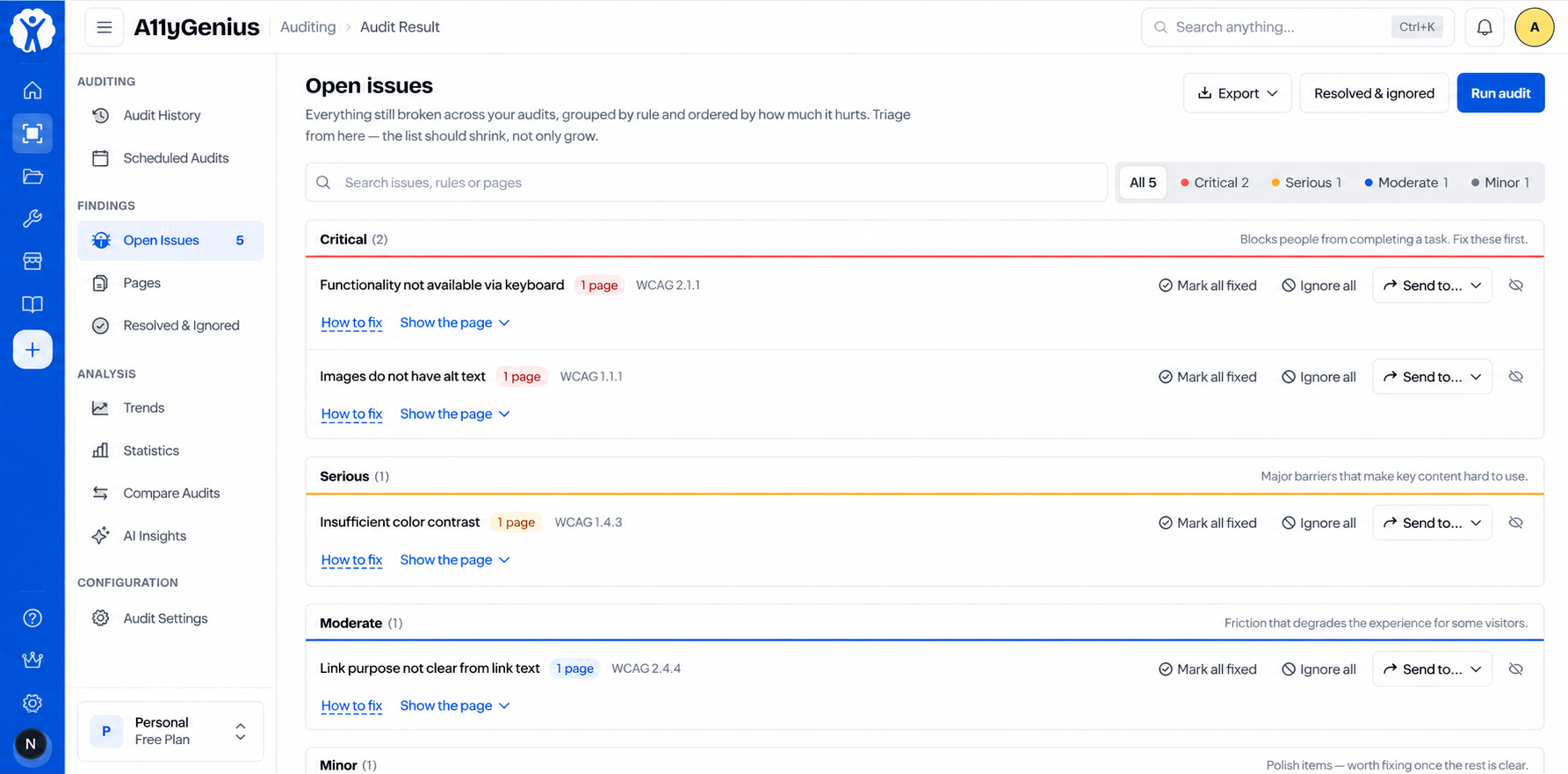Click the plus add button in rail
The width and height of the screenshot is (1568, 774).
[x=33, y=350]
